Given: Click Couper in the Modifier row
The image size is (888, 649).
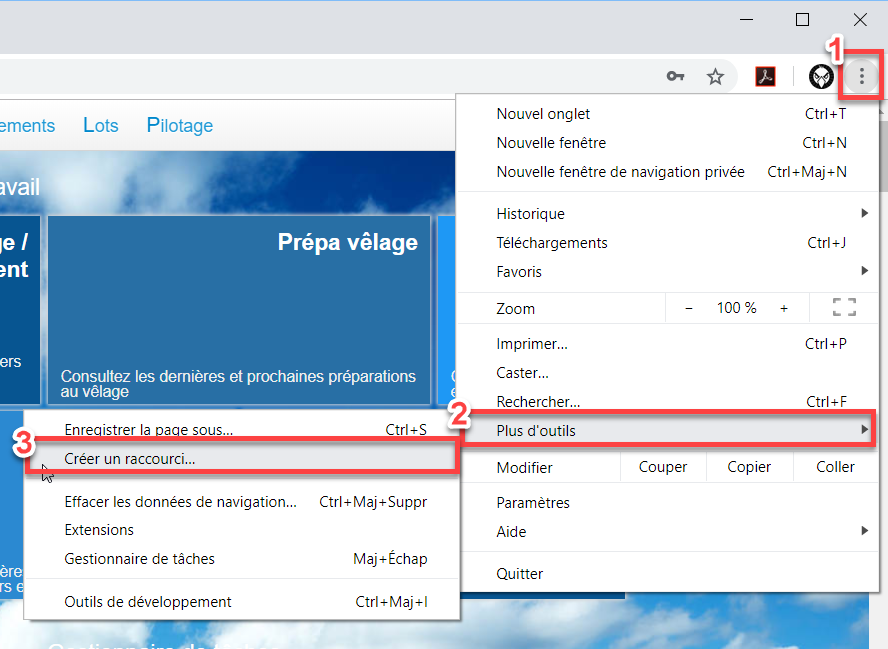Looking at the screenshot, I should coord(663,467).
